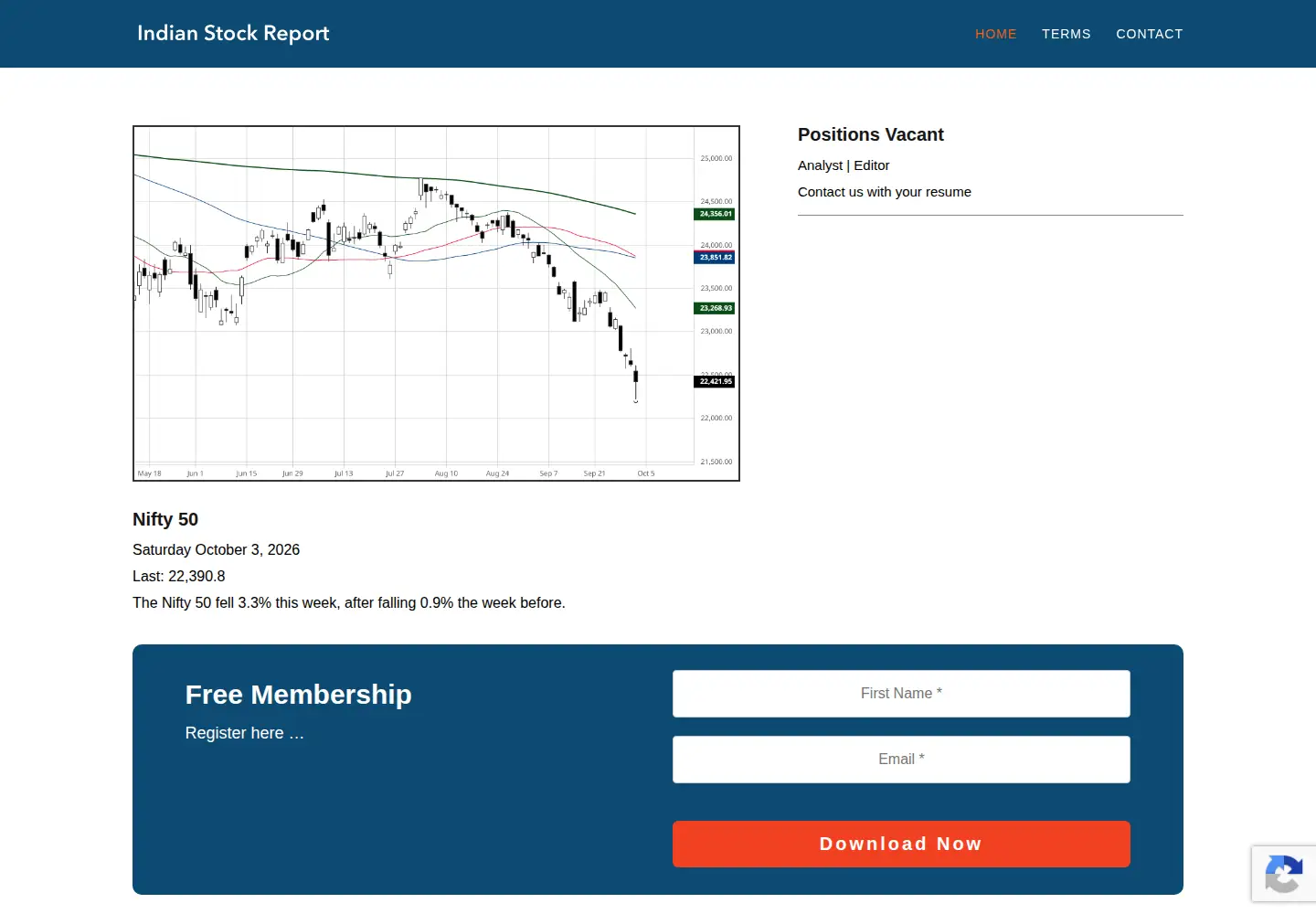Screen dimensions: 1316x914
Task: Open the CONTACT page
Action: (1150, 34)
